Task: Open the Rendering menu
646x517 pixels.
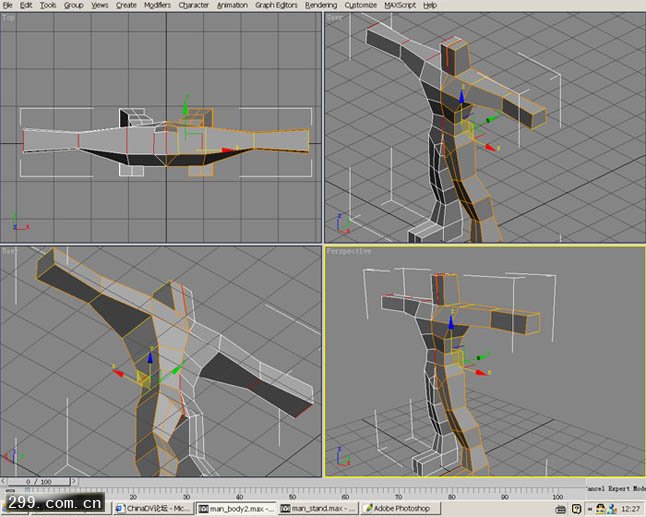Action: (321, 5)
